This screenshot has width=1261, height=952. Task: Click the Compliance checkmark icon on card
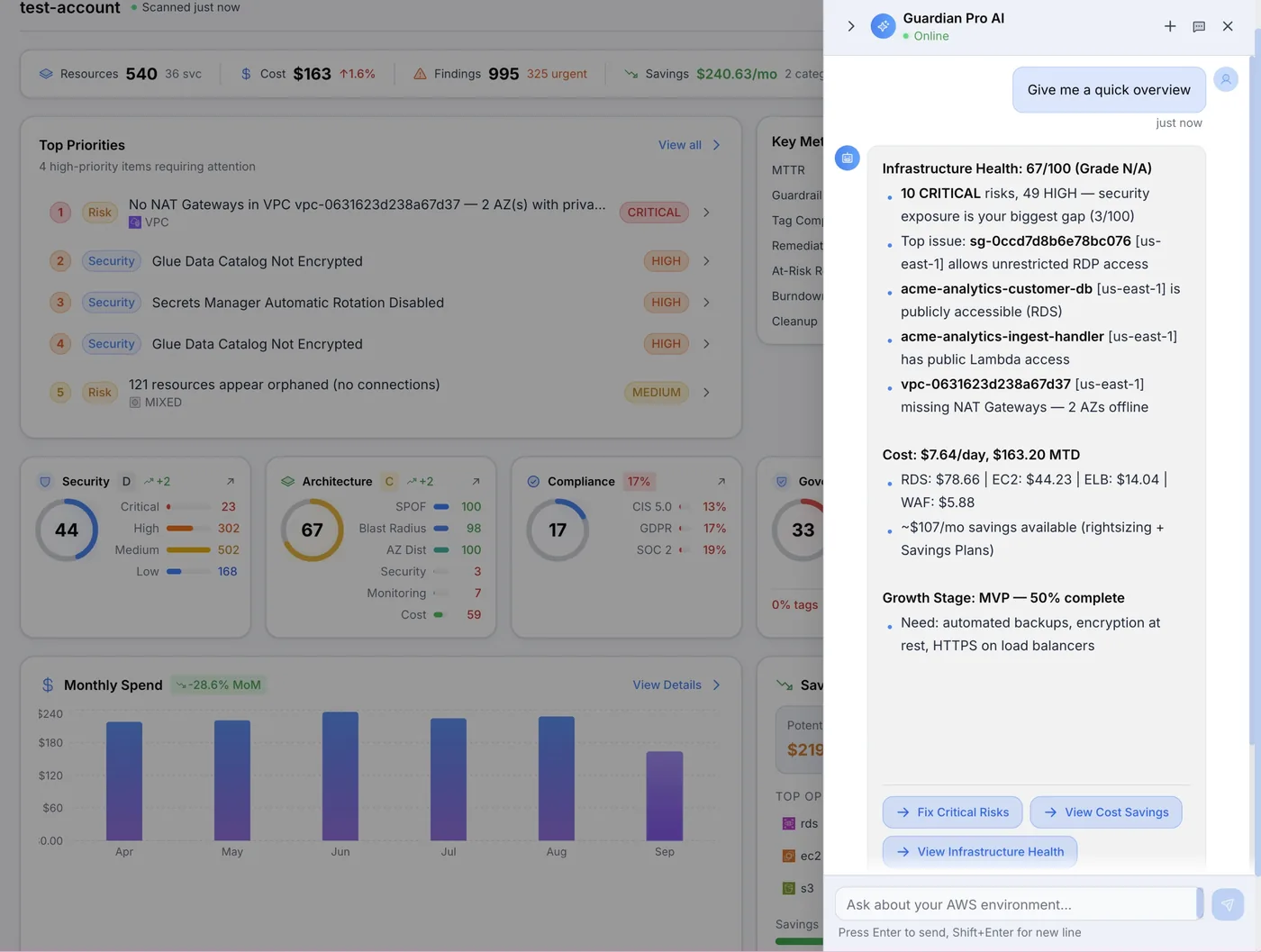533,482
